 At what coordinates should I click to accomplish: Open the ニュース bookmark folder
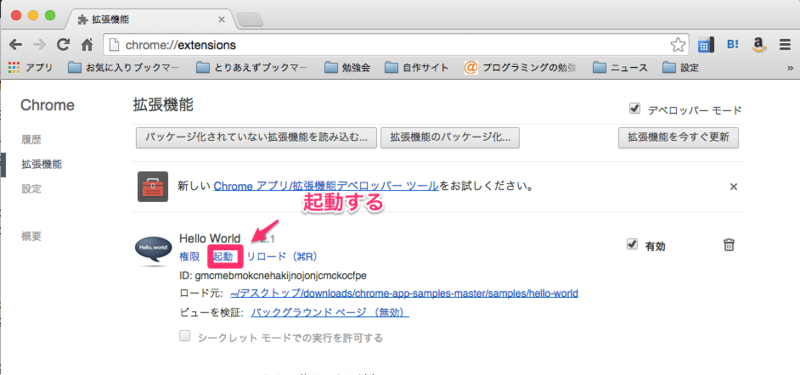pos(620,67)
